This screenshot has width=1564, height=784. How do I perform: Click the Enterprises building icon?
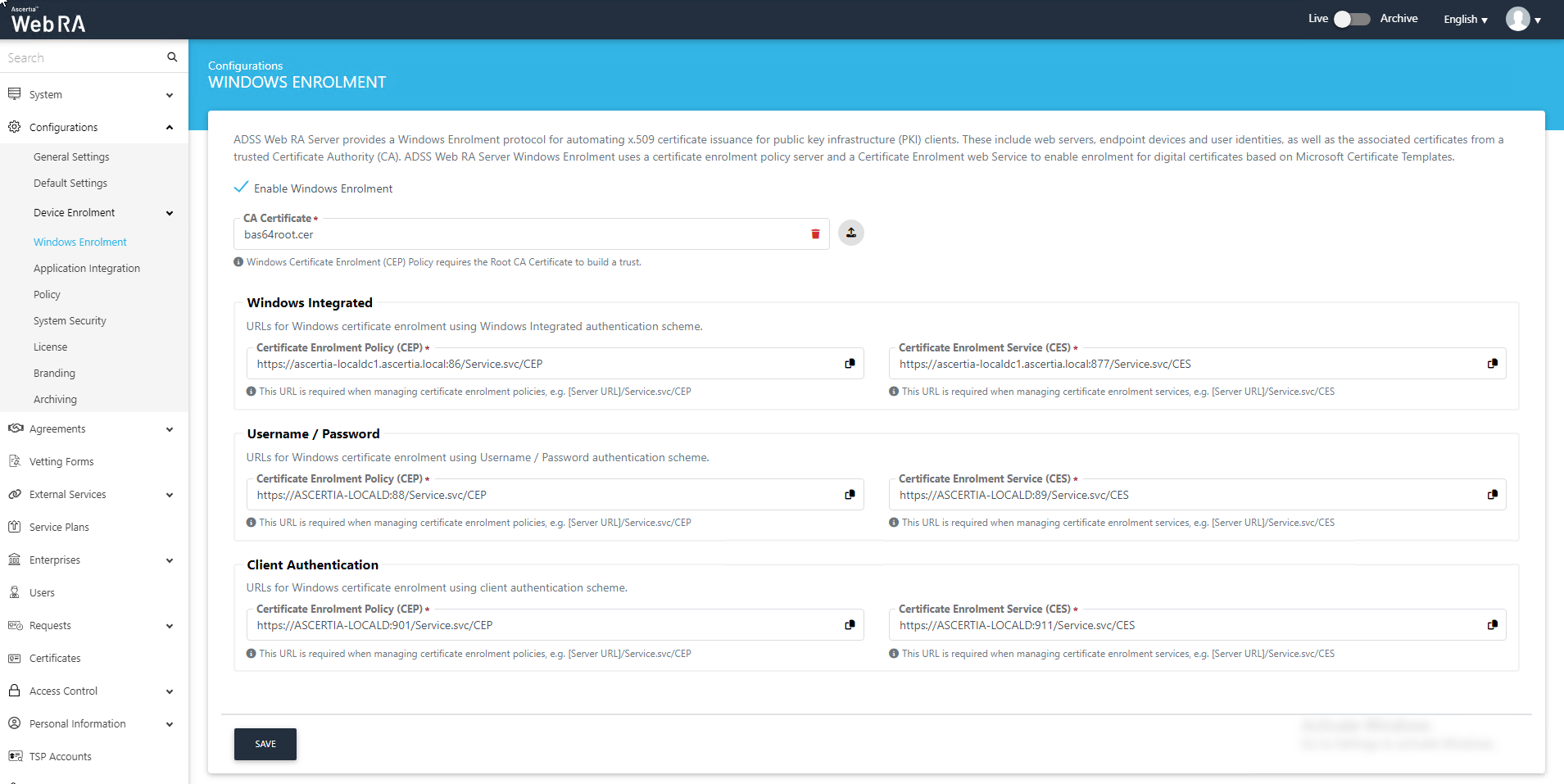(14, 560)
